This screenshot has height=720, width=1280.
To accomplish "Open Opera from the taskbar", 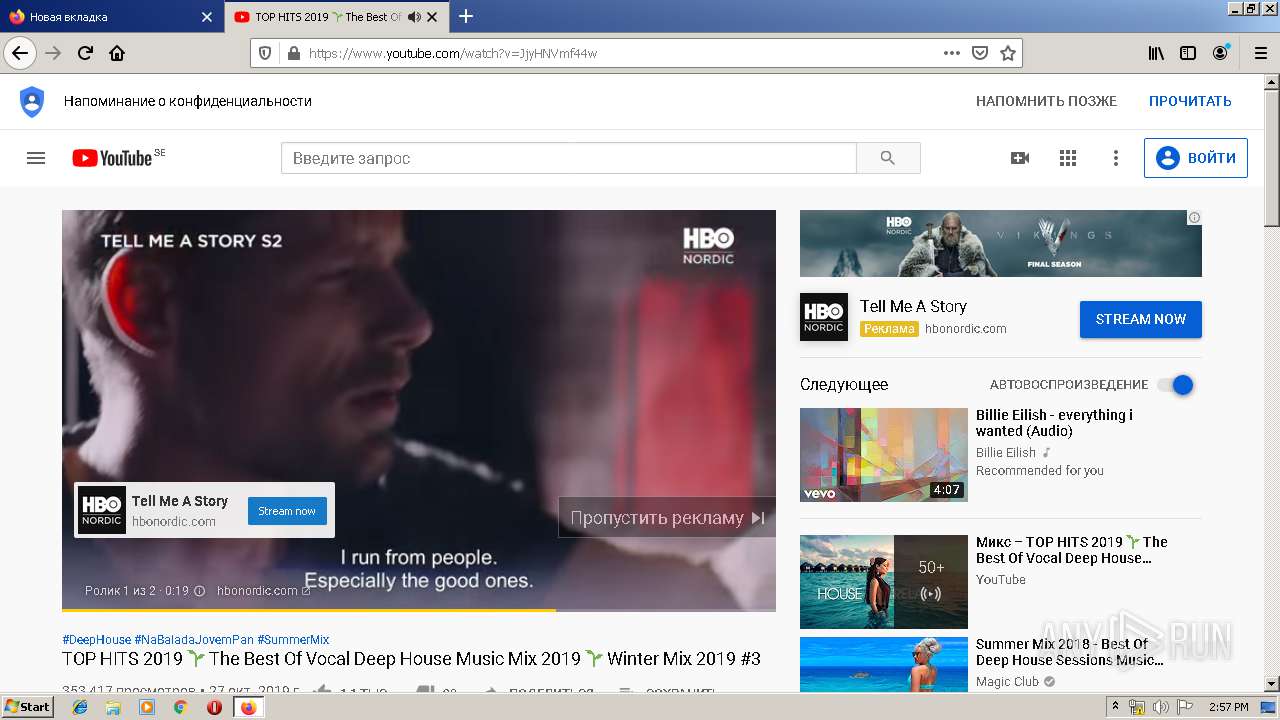I will point(214,707).
